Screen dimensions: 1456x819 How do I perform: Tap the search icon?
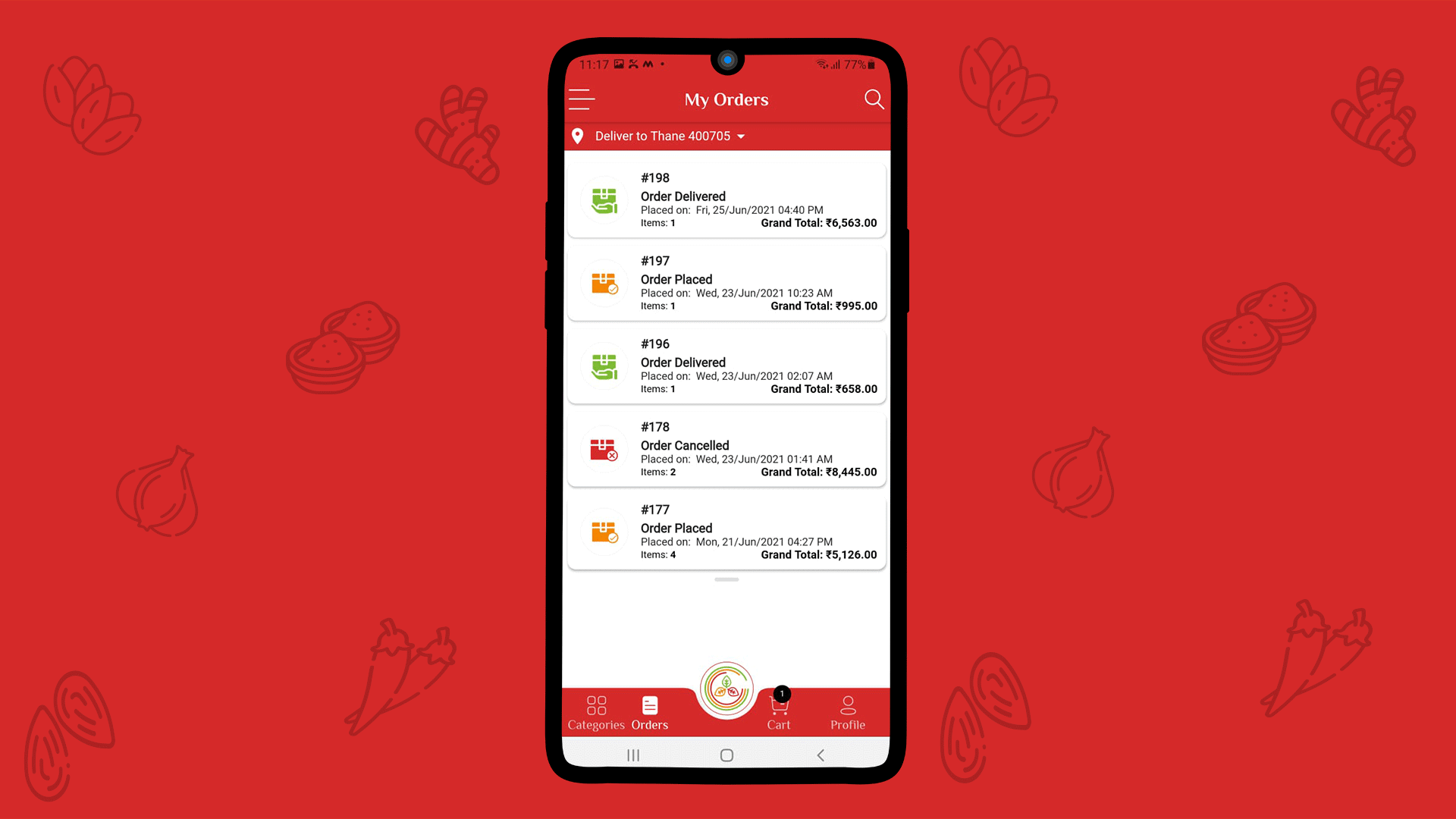pos(874,99)
